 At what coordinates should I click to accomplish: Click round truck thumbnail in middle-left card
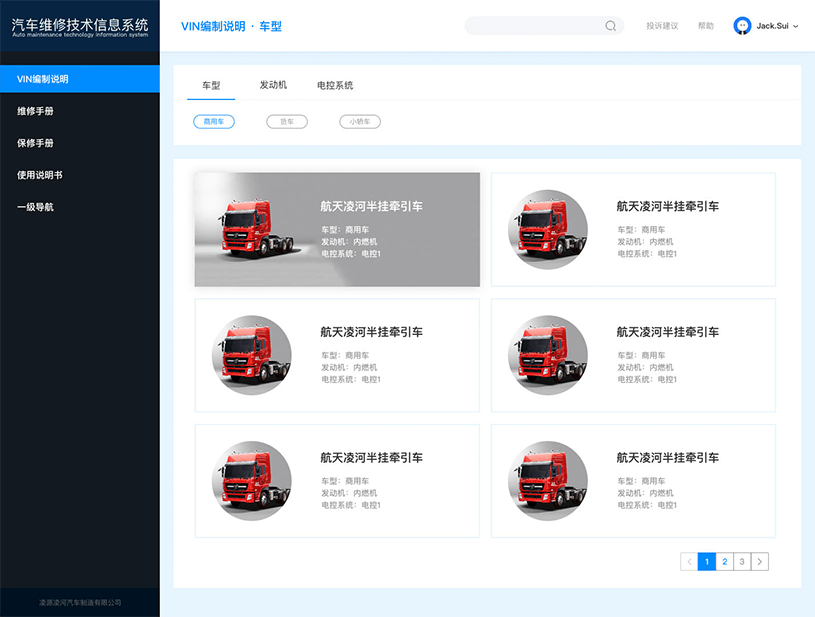[252, 355]
